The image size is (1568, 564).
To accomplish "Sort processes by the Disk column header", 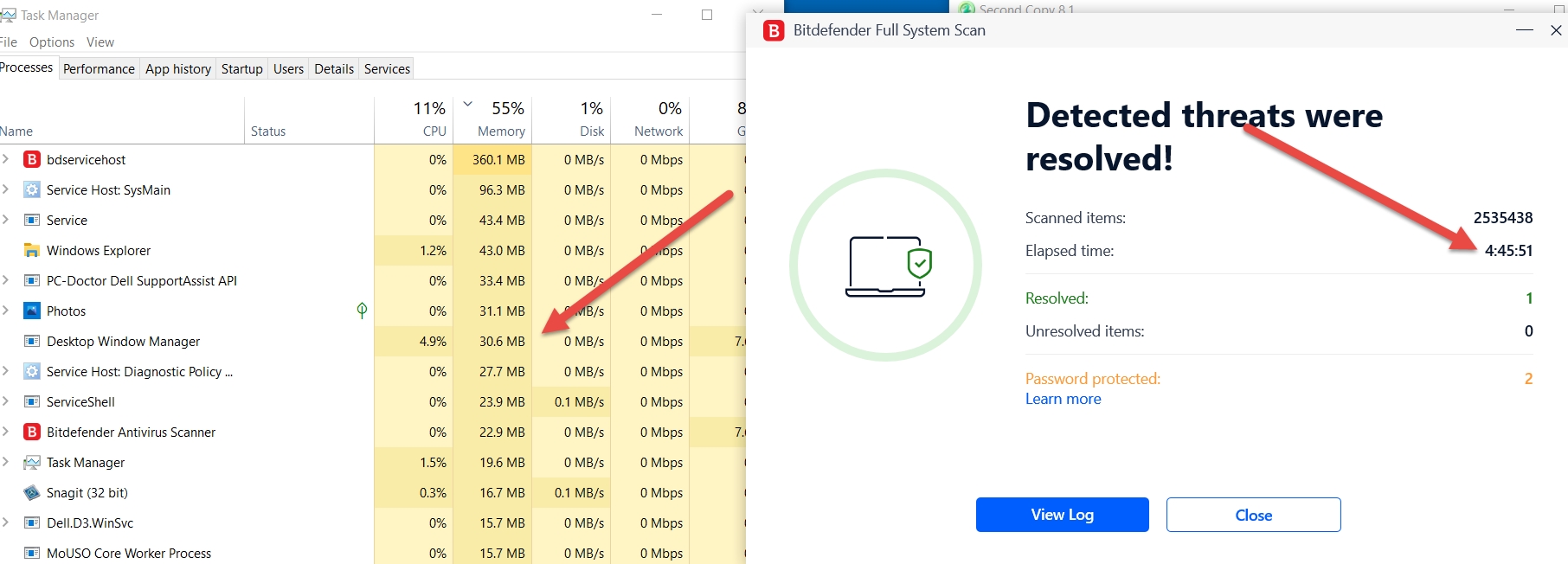I will [x=572, y=119].
